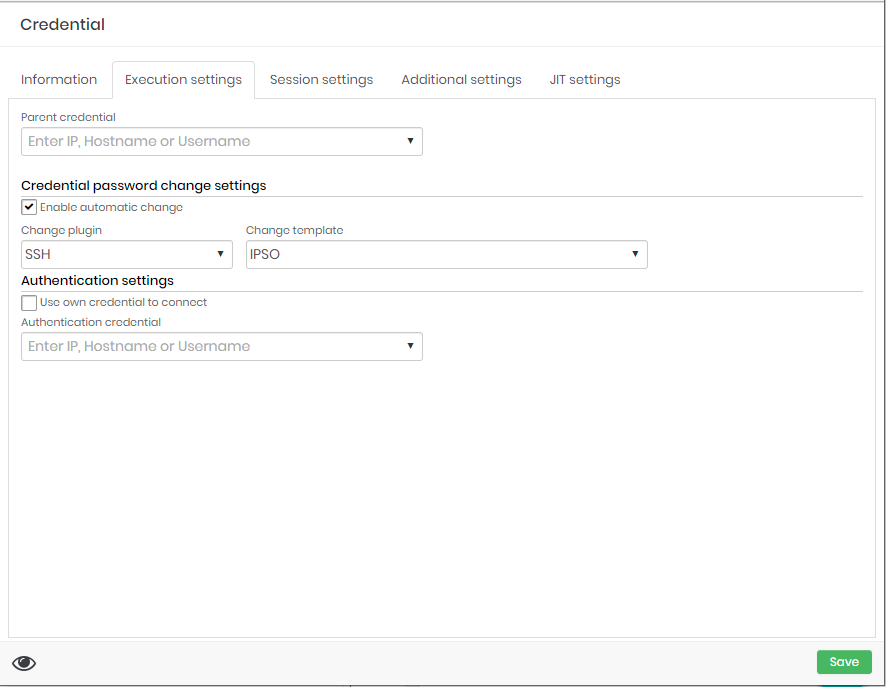Switch to the Information tab

pyautogui.click(x=59, y=80)
